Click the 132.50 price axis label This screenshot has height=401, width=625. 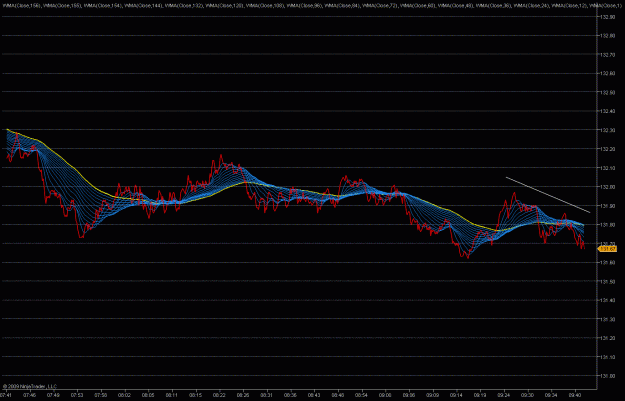pos(607,92)
